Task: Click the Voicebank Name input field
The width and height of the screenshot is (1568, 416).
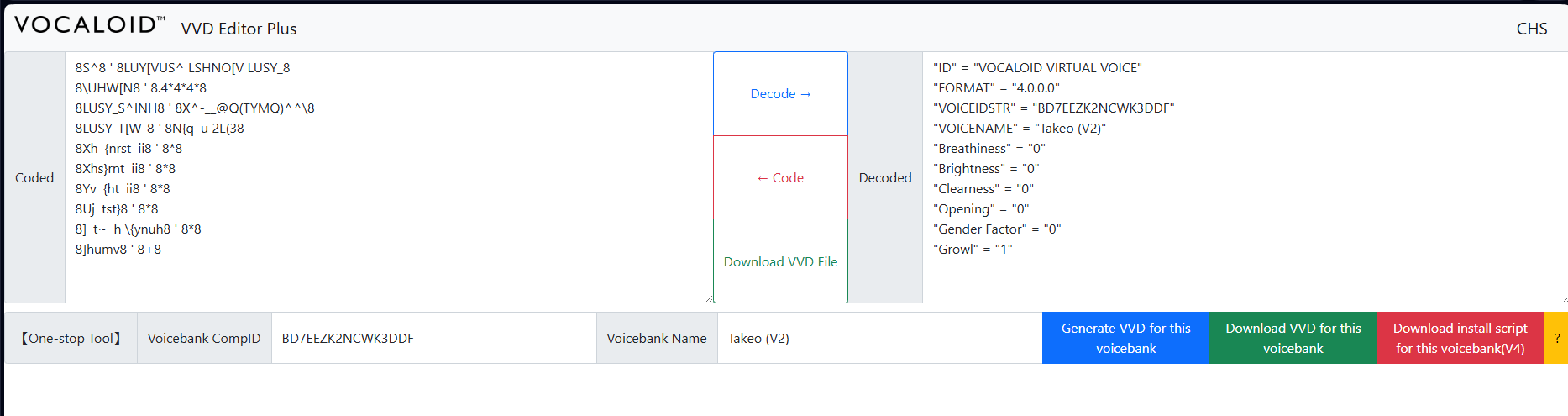Action: click(879, 338)
